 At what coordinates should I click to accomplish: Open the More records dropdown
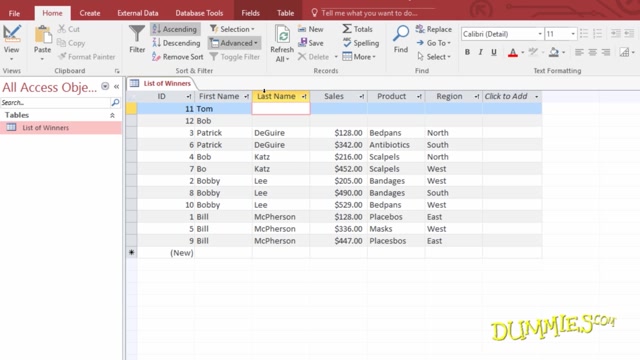tap(359, 57)
